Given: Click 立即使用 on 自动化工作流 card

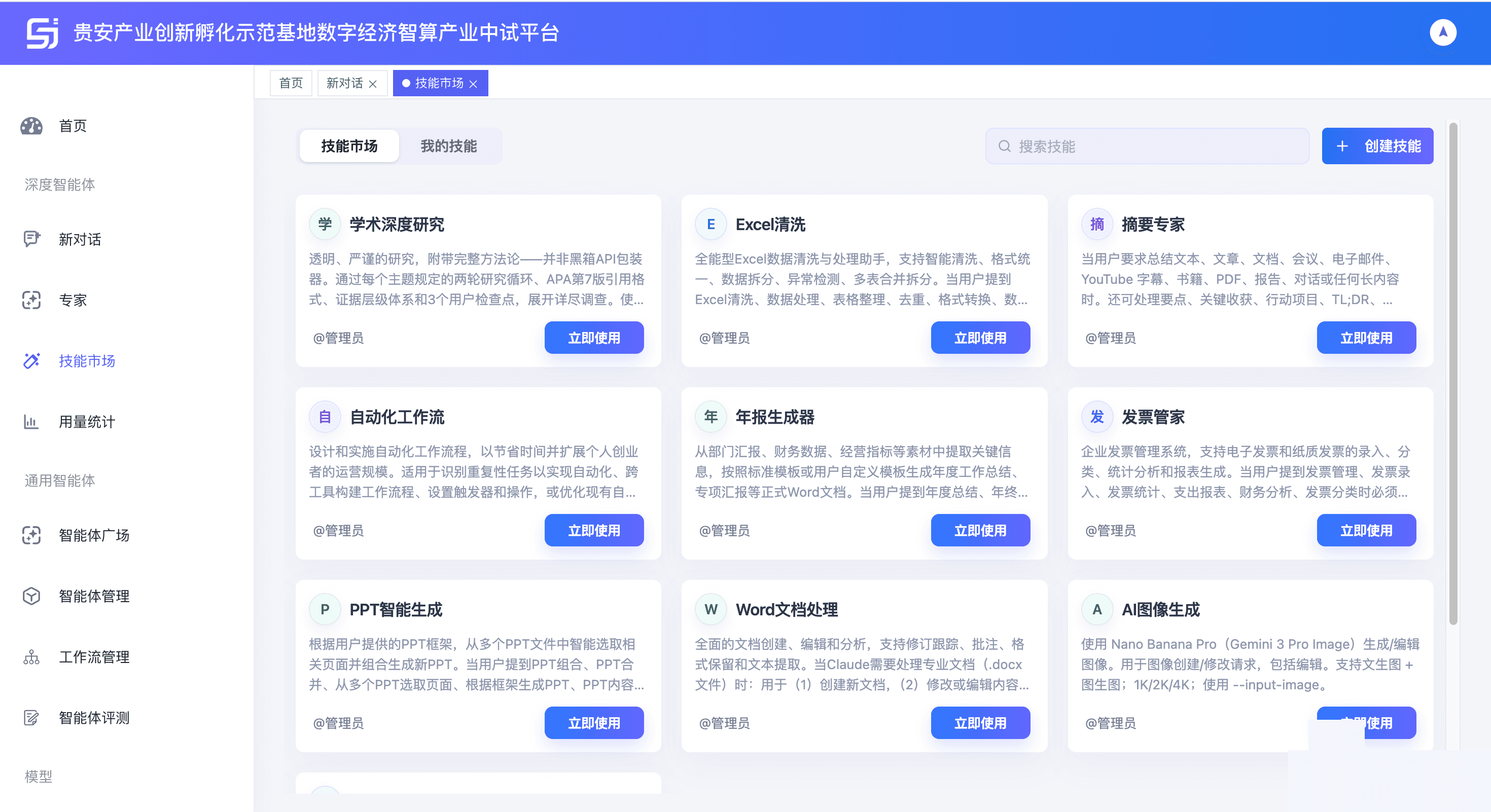Looking at the screenshot, I should pos(594,530).
